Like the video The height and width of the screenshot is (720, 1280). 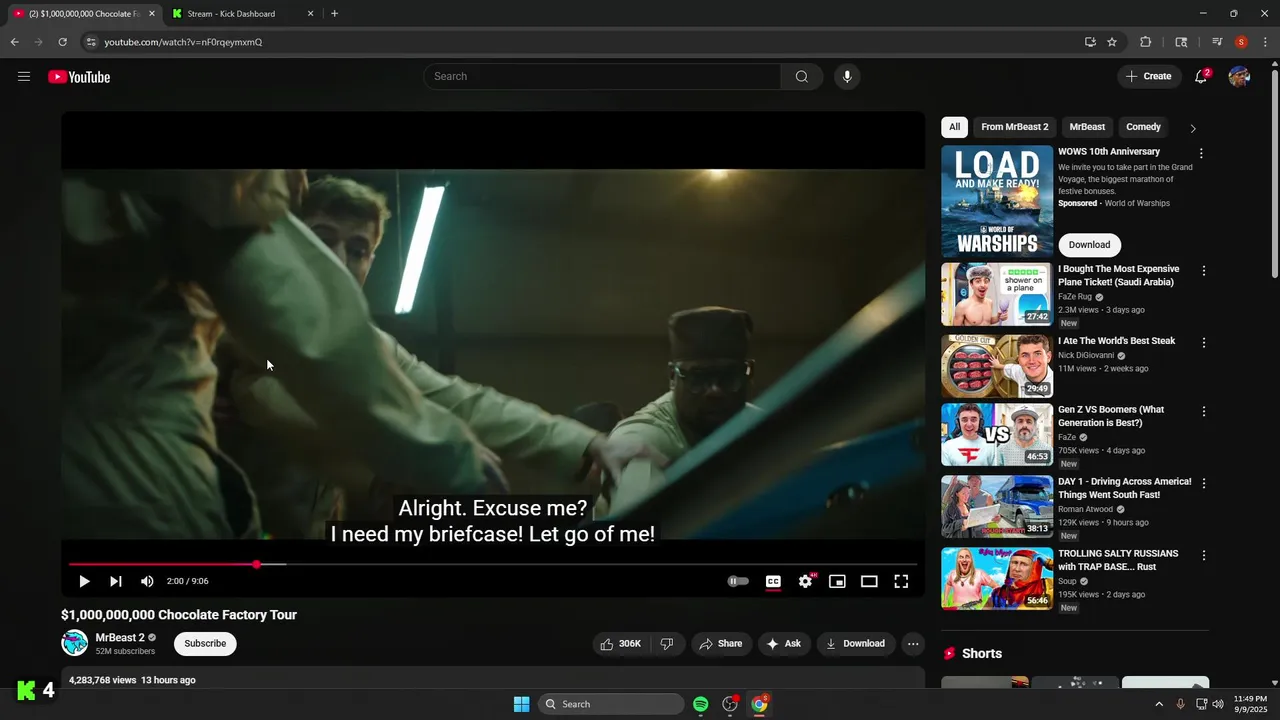click(620, 644)
